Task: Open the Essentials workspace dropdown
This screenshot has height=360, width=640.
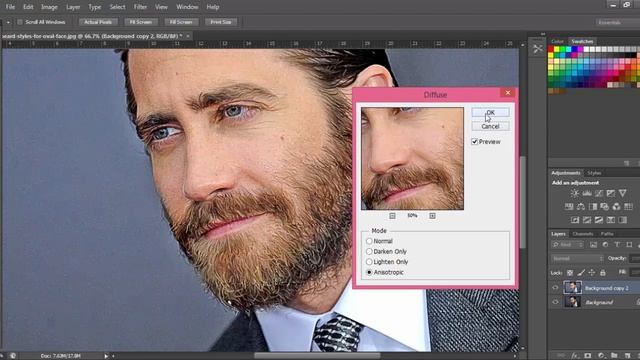Action: (x=617, y=22)
